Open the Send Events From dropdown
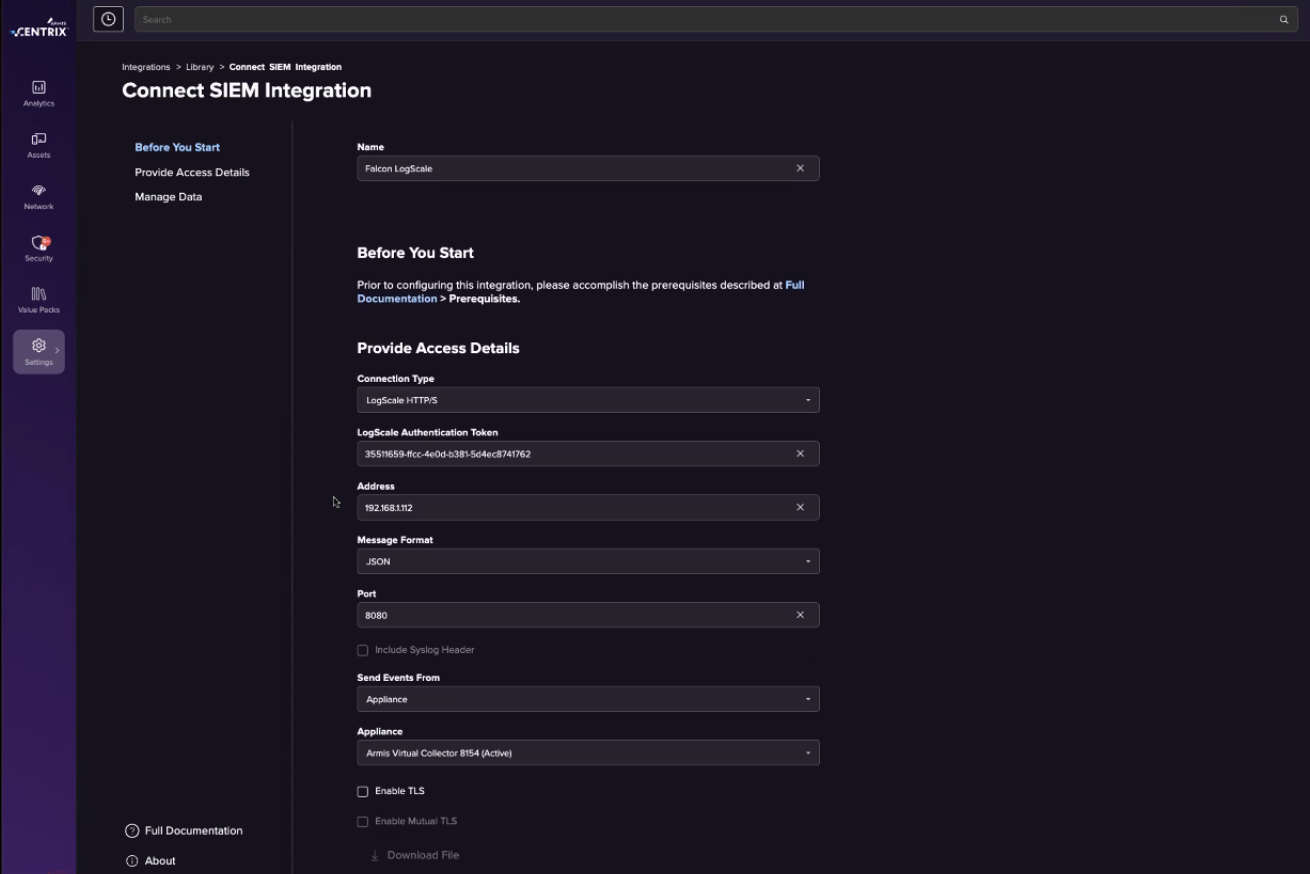 588,699
